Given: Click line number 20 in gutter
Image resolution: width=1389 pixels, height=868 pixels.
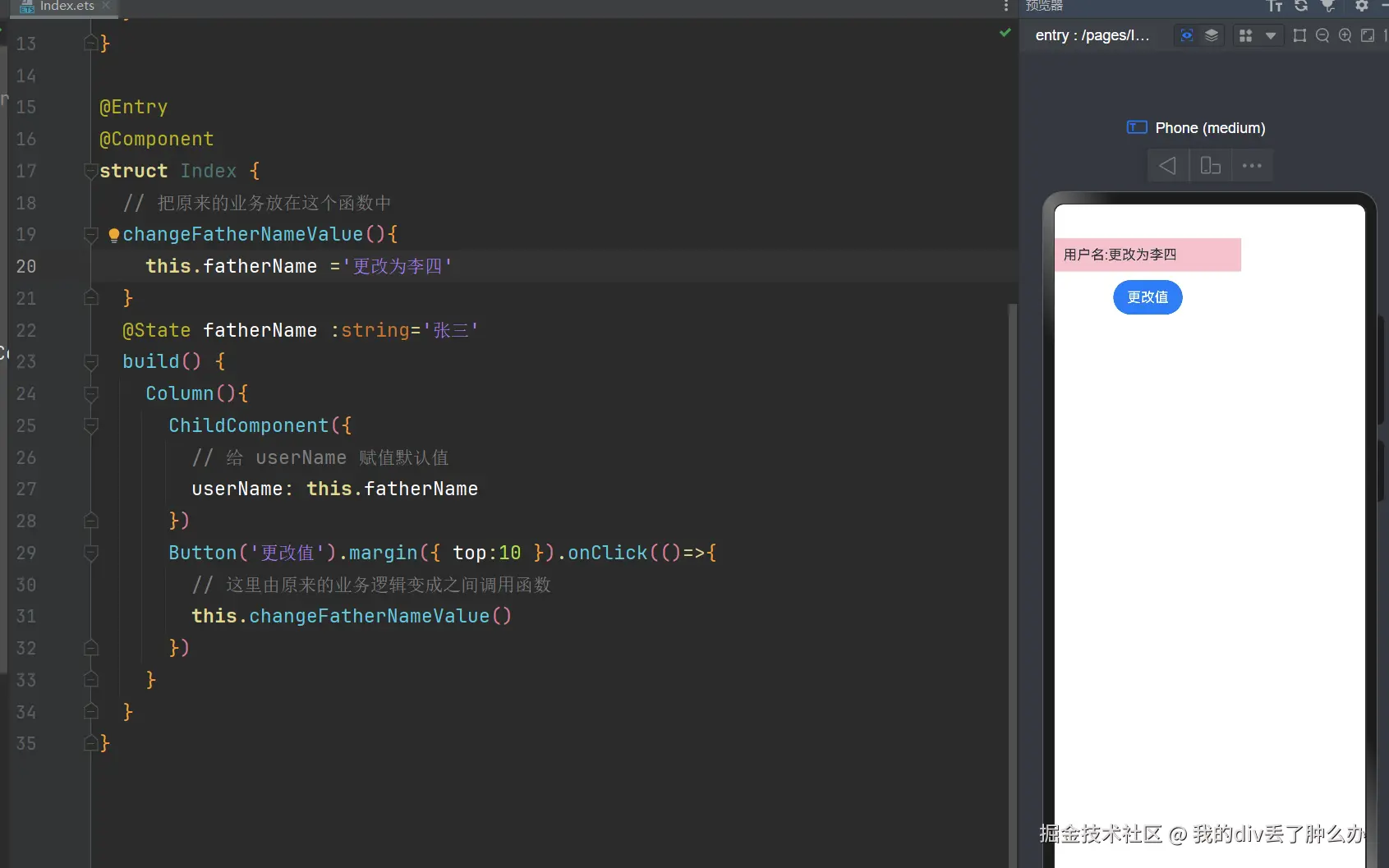Looking at the screenshot, I should tap(26, 267).
